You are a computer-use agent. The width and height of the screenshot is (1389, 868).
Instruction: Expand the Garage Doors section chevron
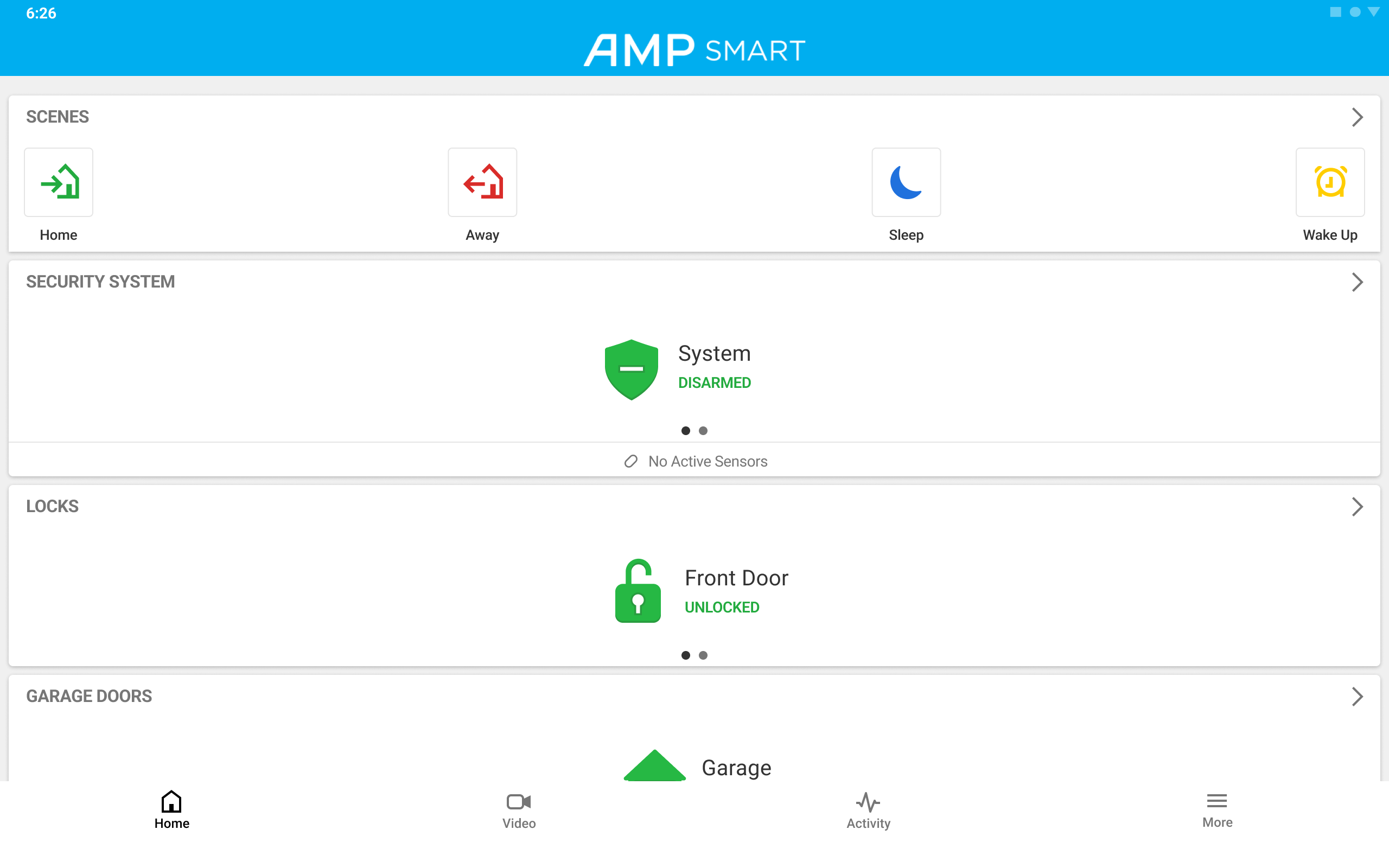[x=1357, y=697]
